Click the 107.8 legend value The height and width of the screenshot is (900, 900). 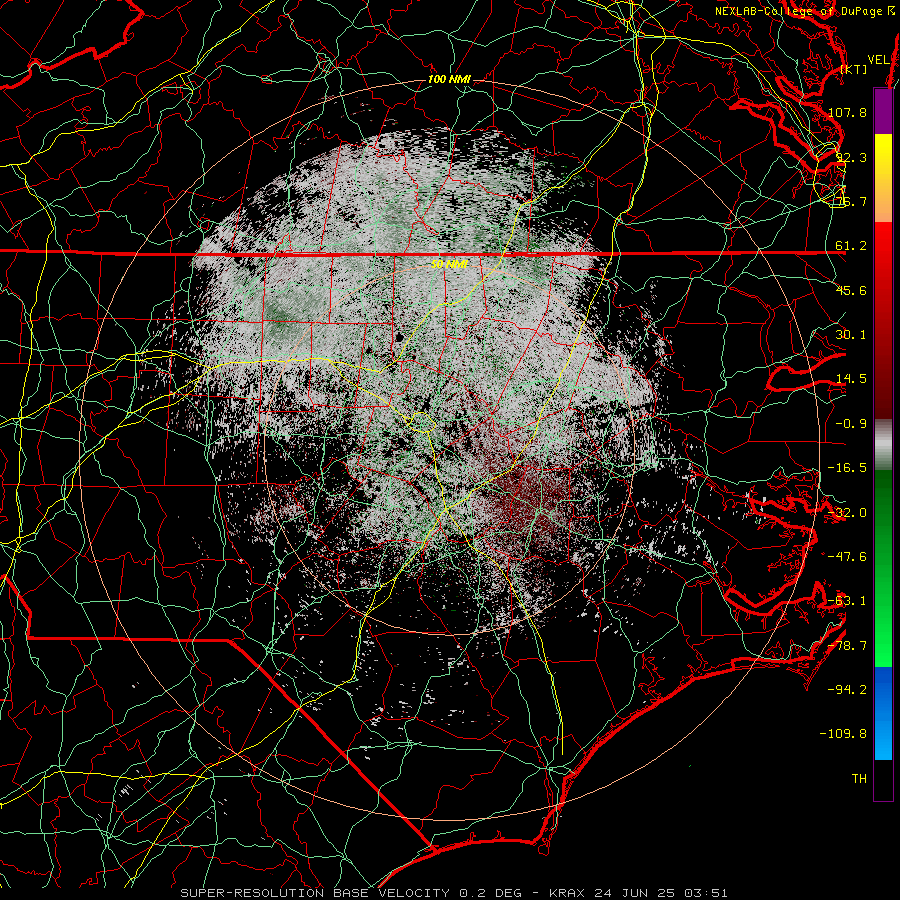coord(847,112)
